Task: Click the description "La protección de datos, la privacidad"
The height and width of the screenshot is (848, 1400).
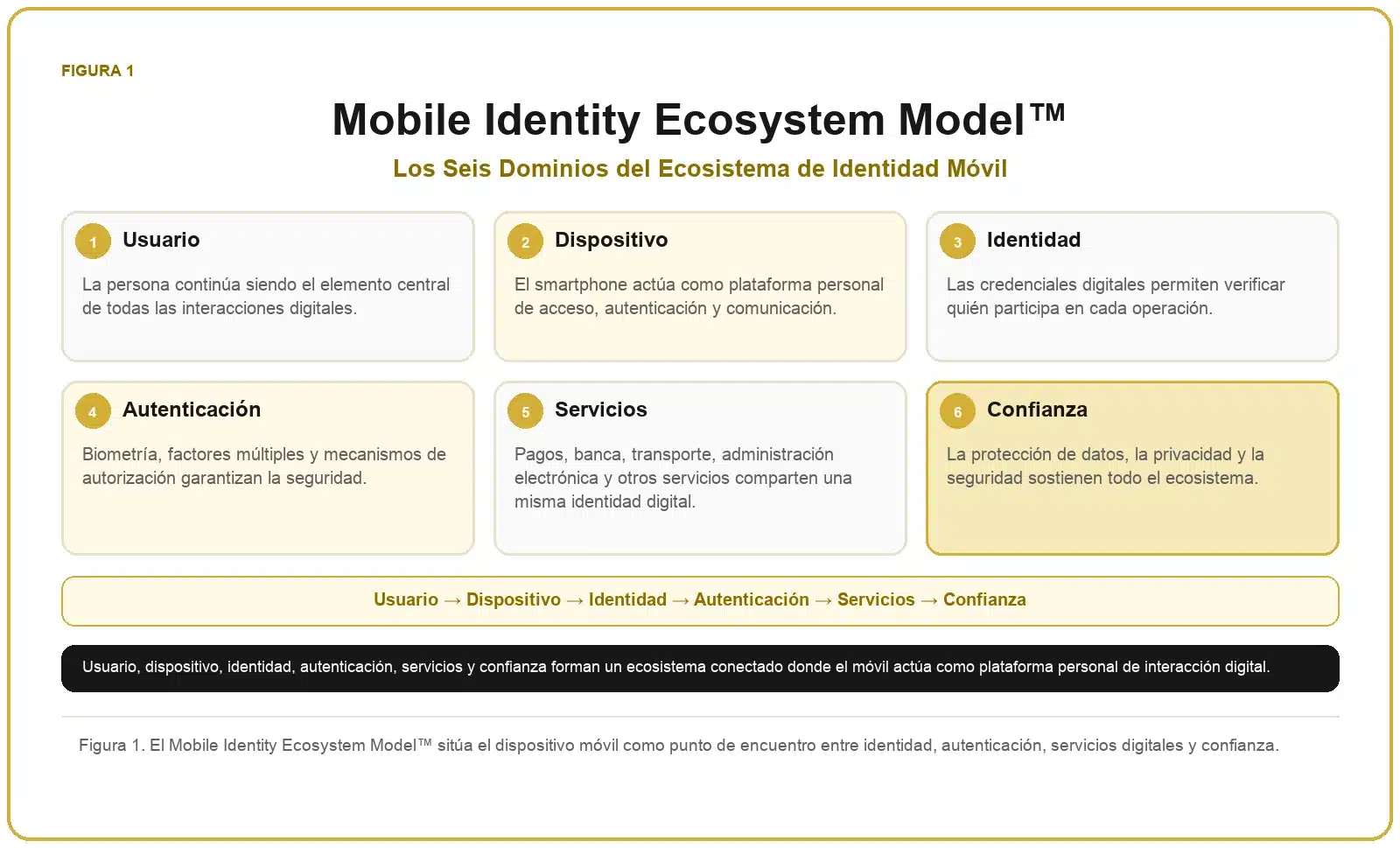Action: tap(1105, 466)
